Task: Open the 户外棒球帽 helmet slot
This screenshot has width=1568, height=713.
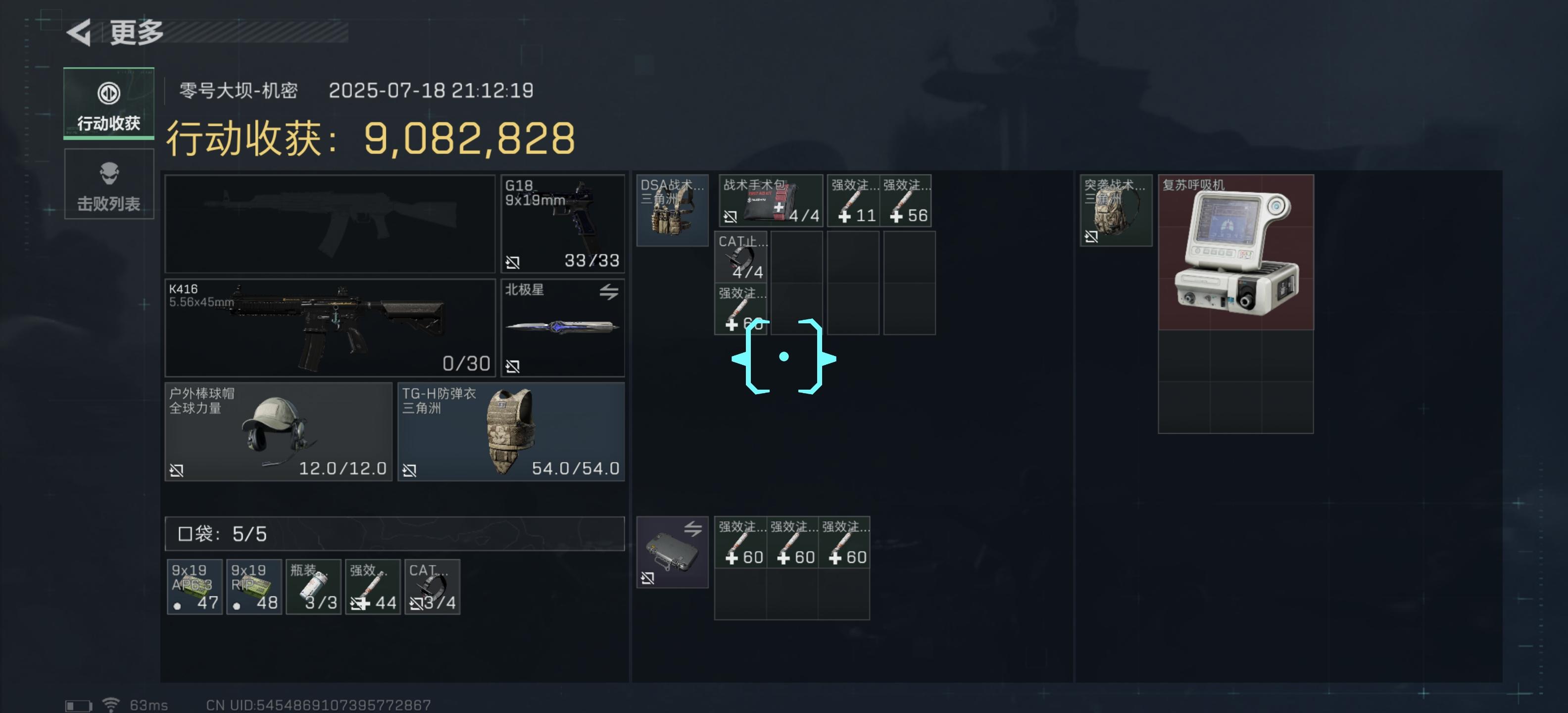Action: click(278, 432)
